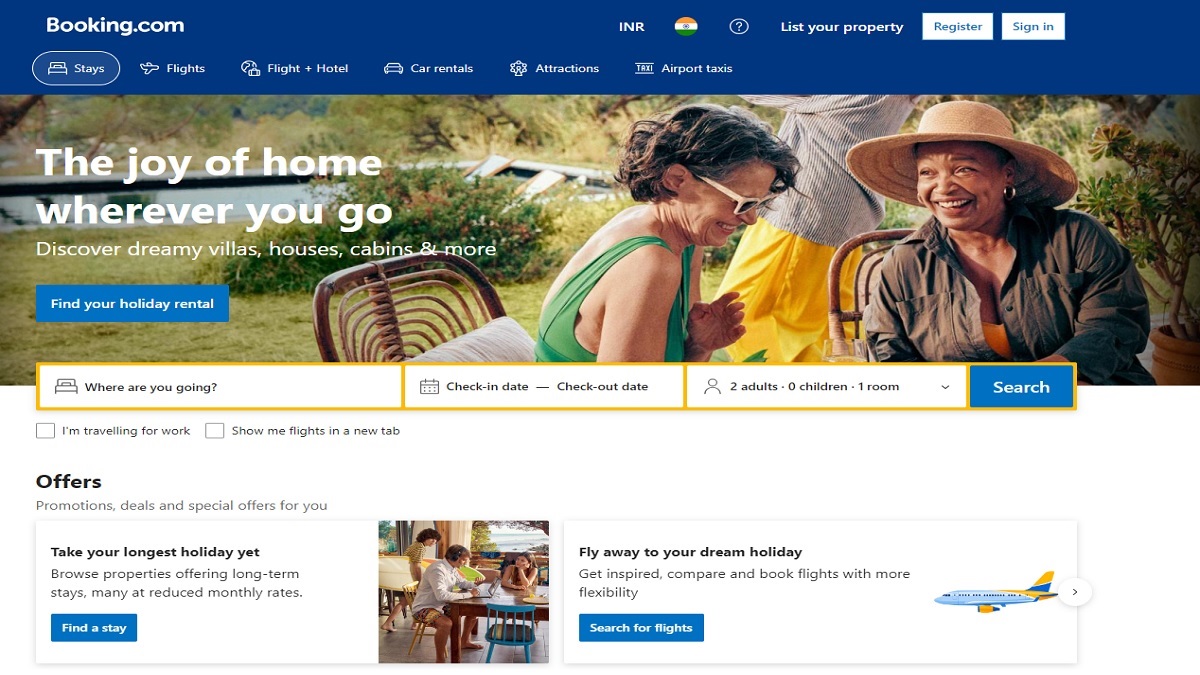
Task: Open the help question mark icon
Action: [x=739, y=27]
